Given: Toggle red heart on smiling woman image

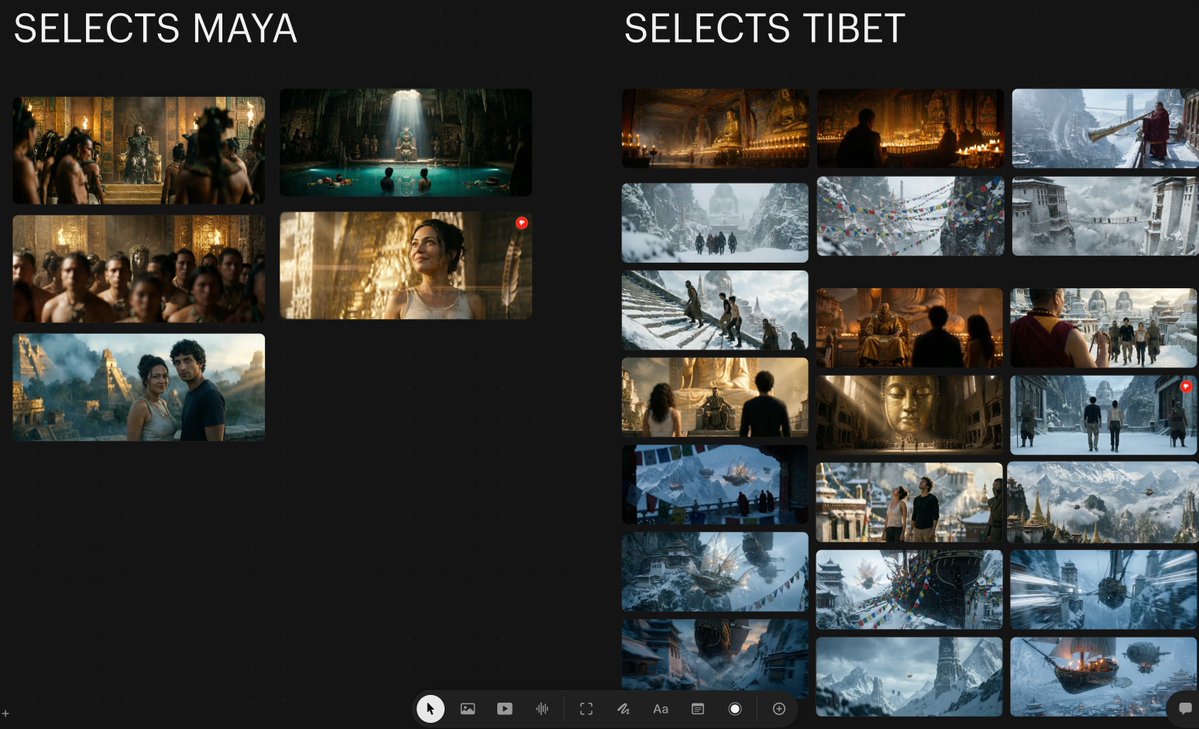Looking at the screenshot, I should (x=522, y=223).
